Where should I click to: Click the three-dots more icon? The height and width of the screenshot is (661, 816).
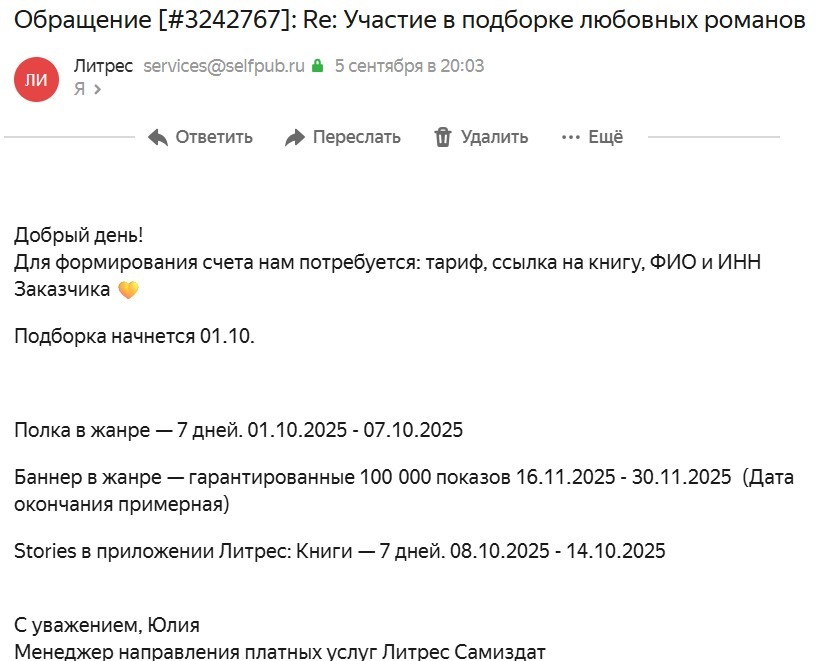click(x=571, y=138)
